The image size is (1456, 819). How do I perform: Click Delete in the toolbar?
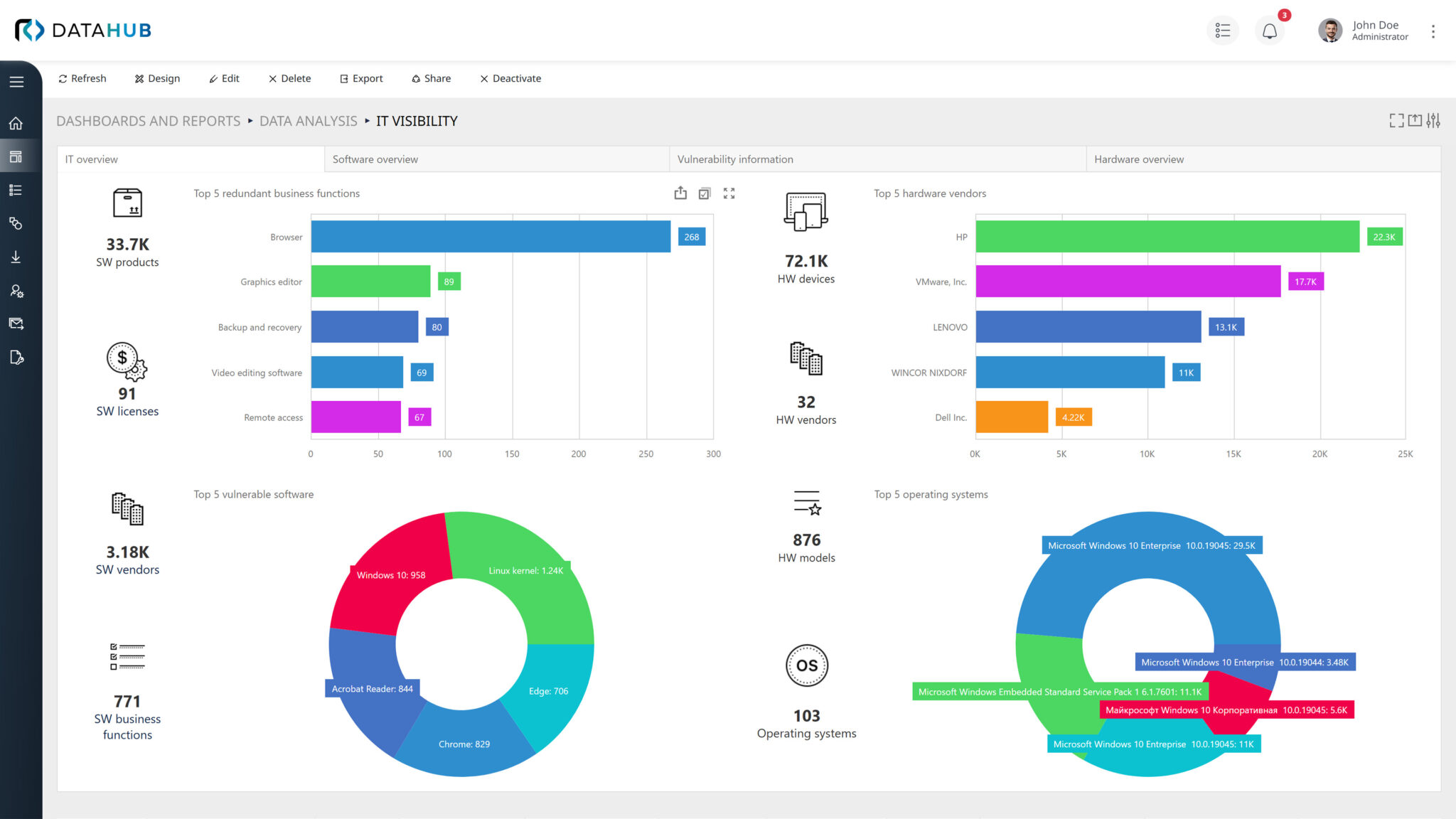tap(289, 78)
